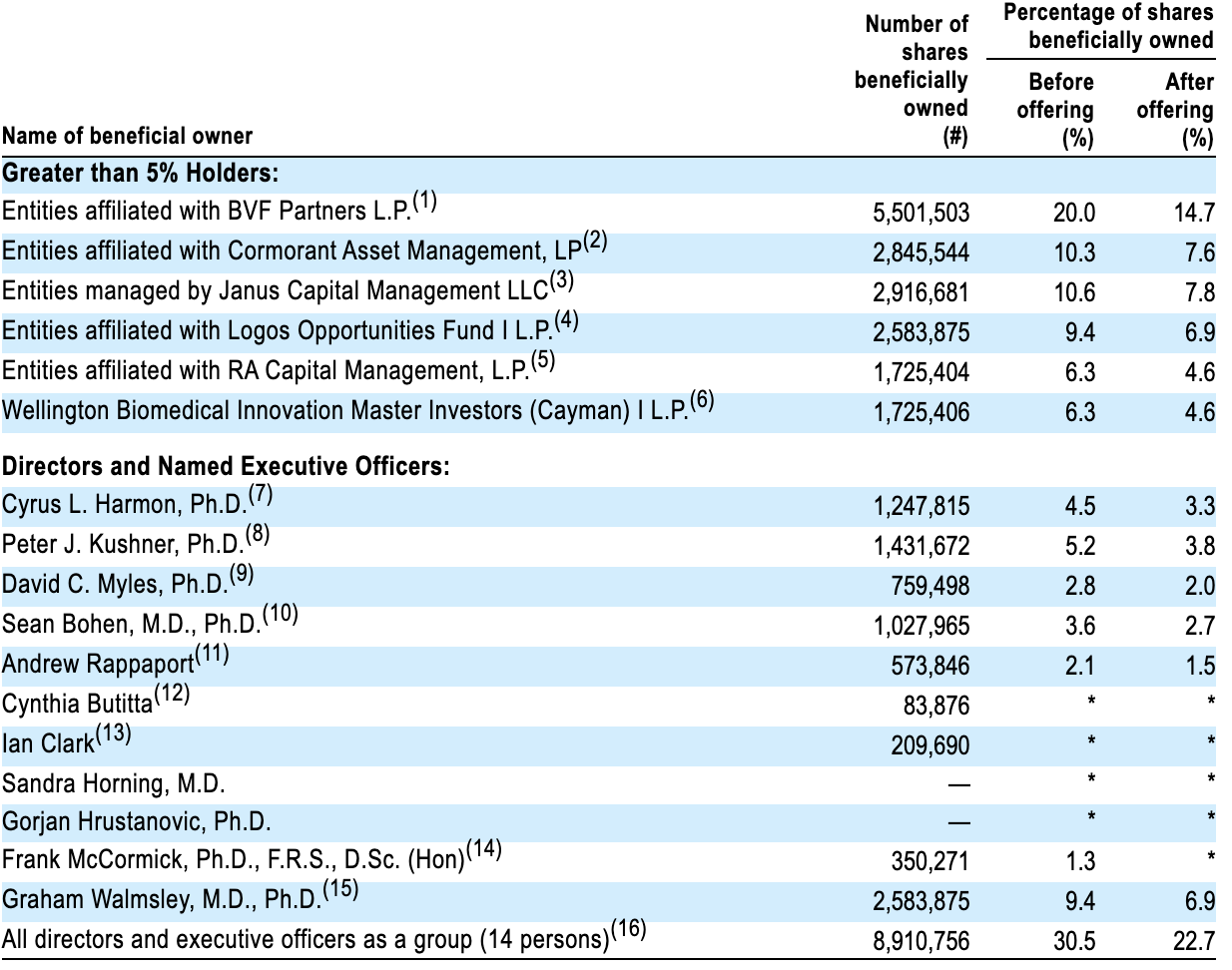Select share count 350,271
This screenshot has height=970, width=1232.
pos(929,861)
